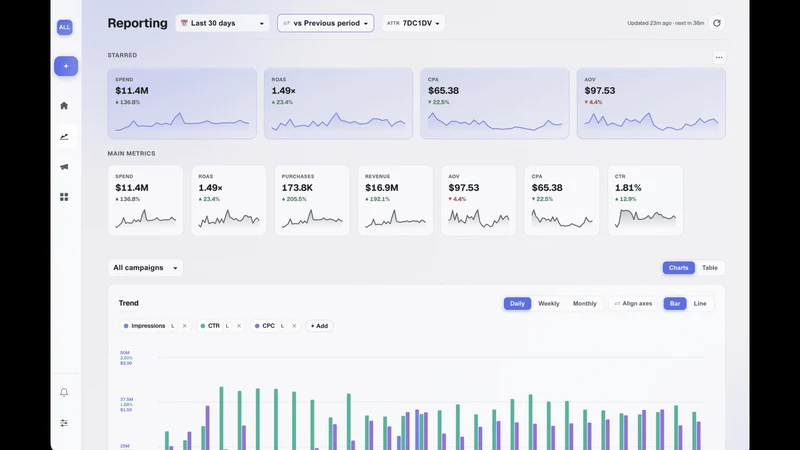Switch the chart to Line type

(700, 304)
